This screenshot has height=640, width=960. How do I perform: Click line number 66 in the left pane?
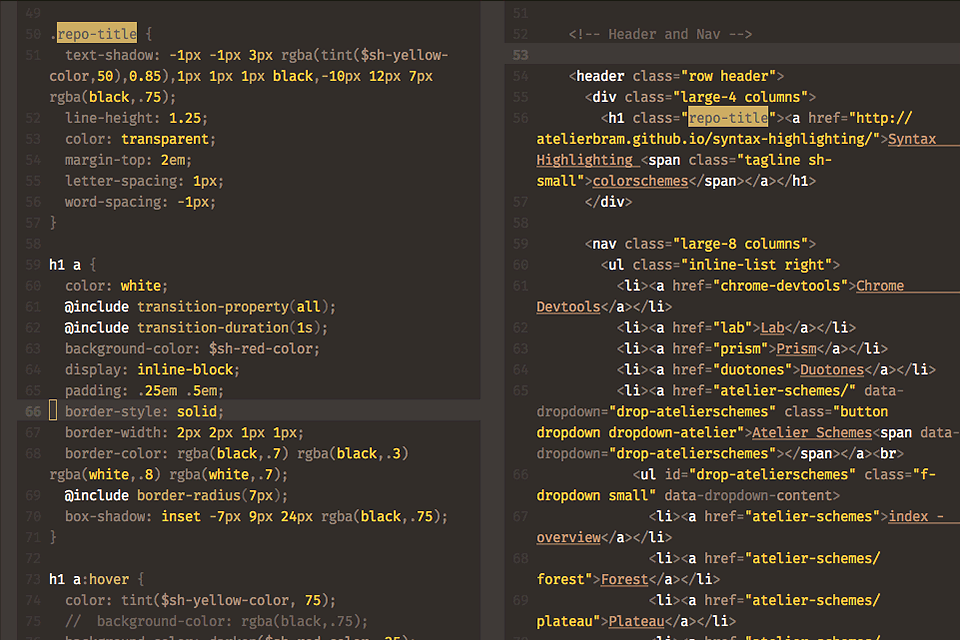[x=33, y=412]
